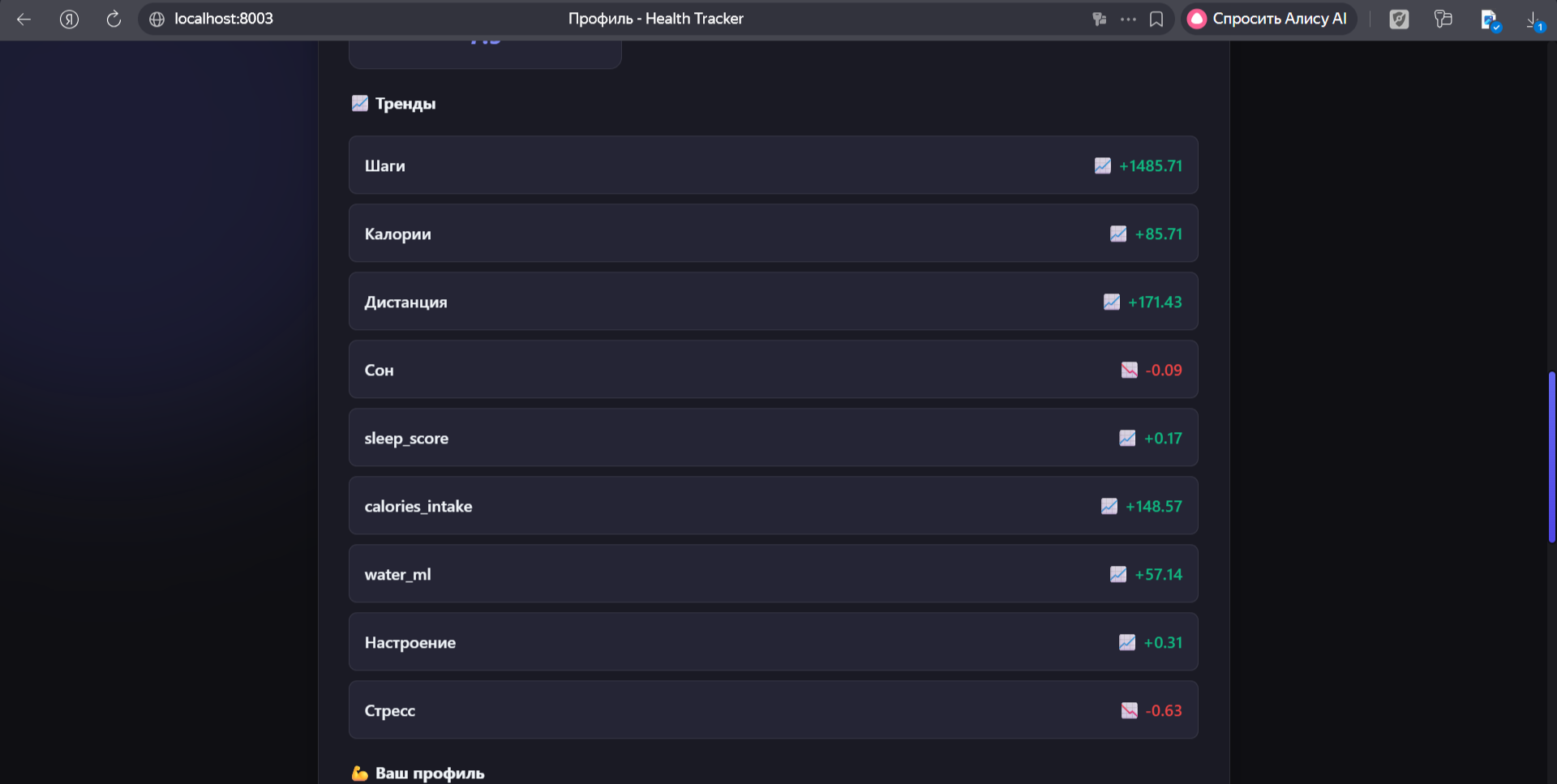Click the Сон downward trend icon
This screenshot has width=1557, height=784.
1129,370
